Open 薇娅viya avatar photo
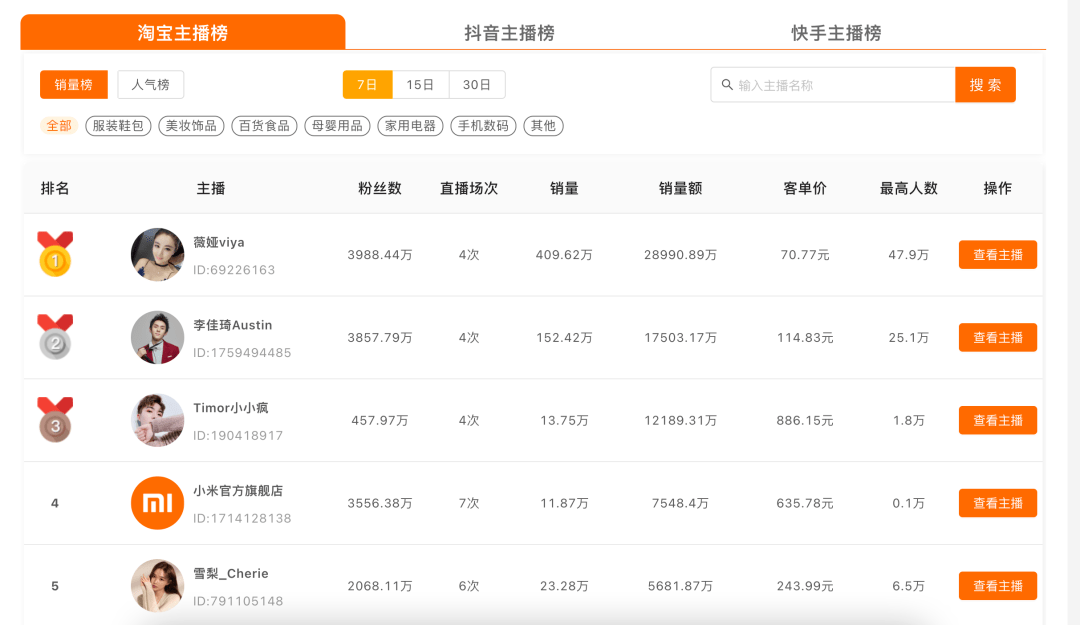The width and height of the screenshot is (1080, 625). pyautogui.click(x=158, y=254)
